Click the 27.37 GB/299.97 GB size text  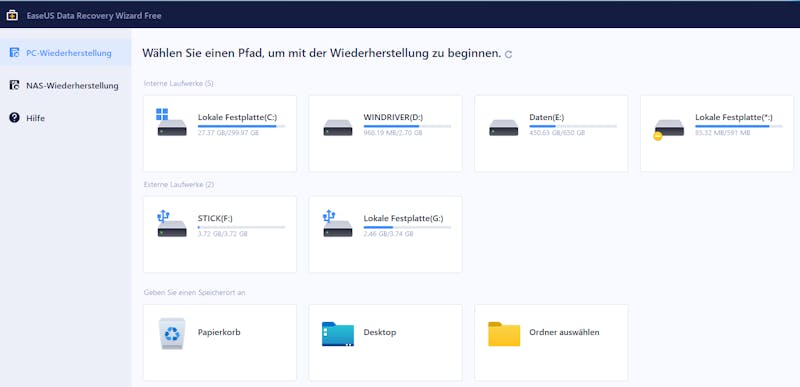pos(228,133)
